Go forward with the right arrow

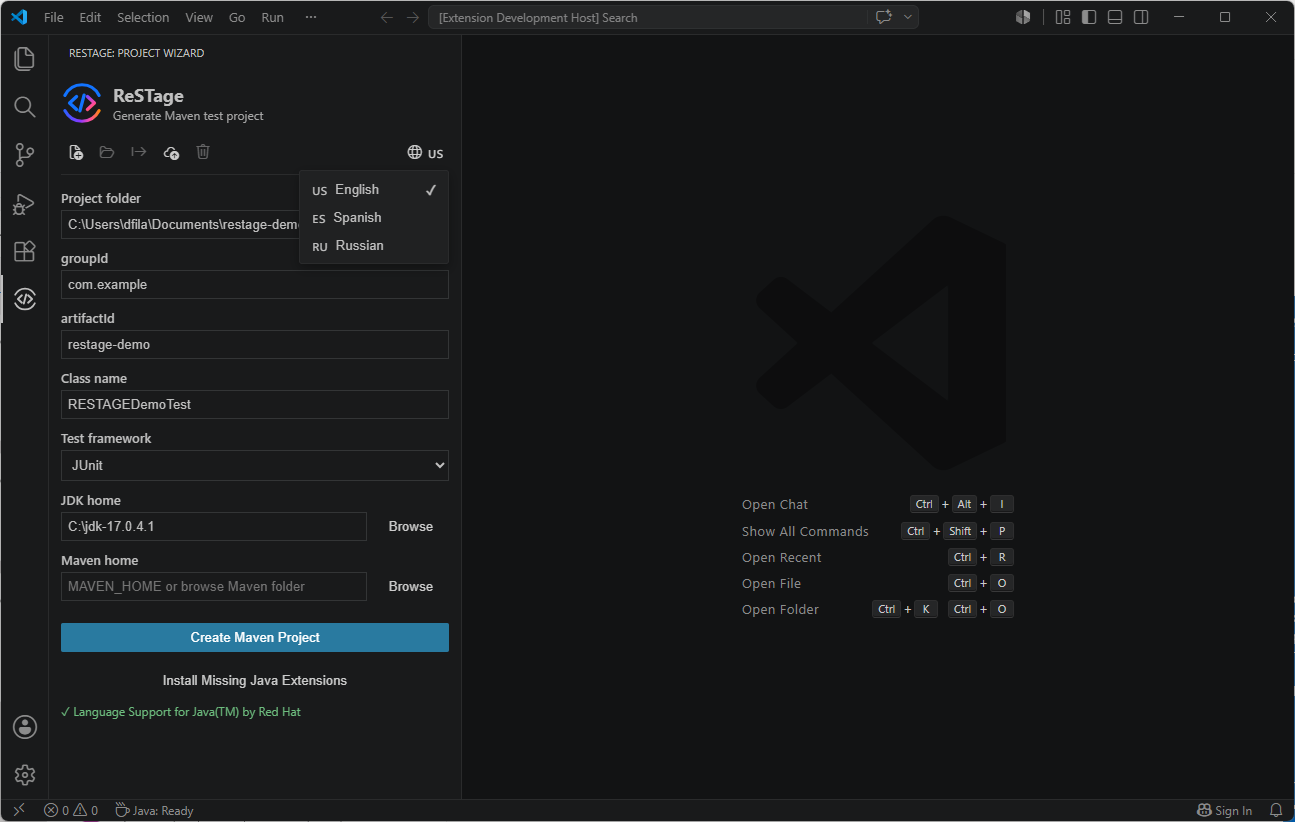click(412, 17)
